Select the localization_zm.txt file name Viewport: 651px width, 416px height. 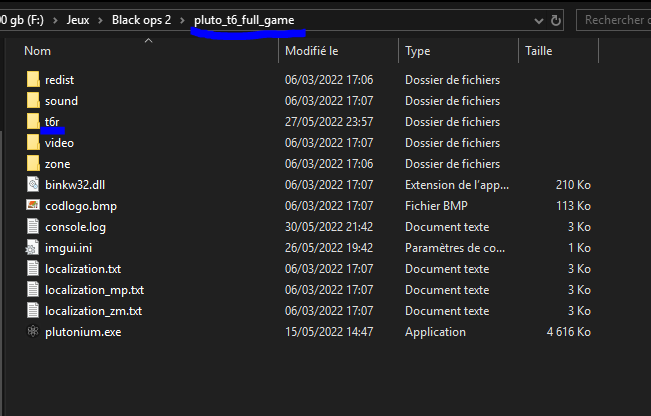click(x=93, y=311)
